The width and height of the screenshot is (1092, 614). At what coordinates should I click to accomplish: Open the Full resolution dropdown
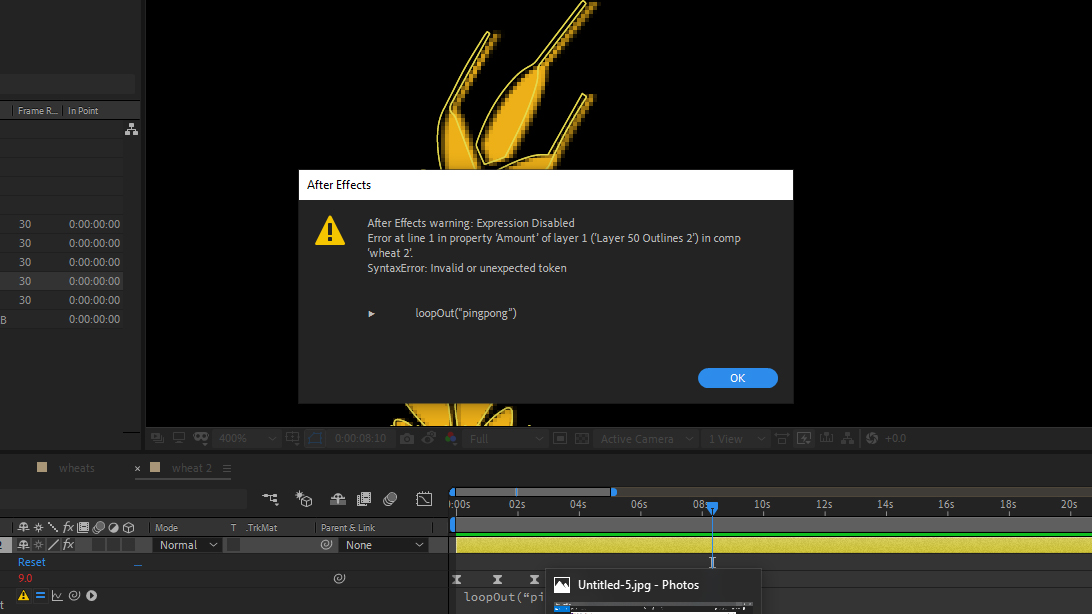(506, 439)
